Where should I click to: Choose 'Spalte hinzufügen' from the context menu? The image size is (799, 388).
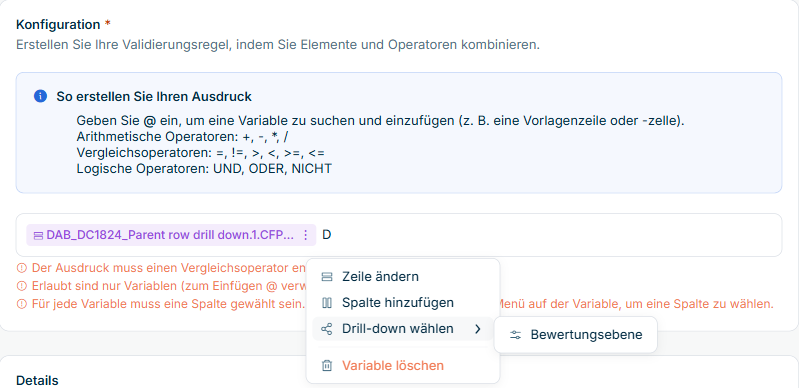point(403,303)
